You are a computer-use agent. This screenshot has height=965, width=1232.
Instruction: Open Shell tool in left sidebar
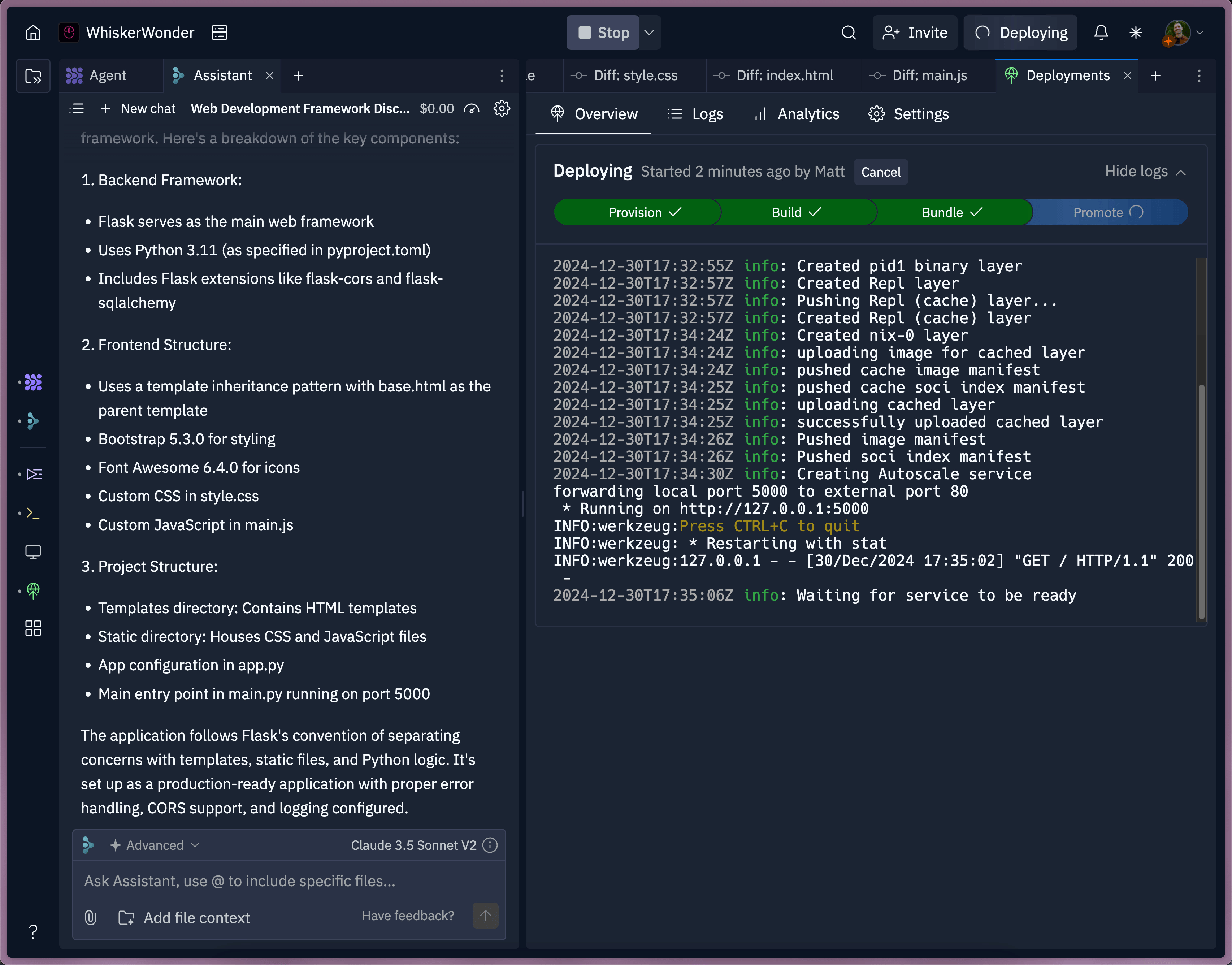(33, 514)
